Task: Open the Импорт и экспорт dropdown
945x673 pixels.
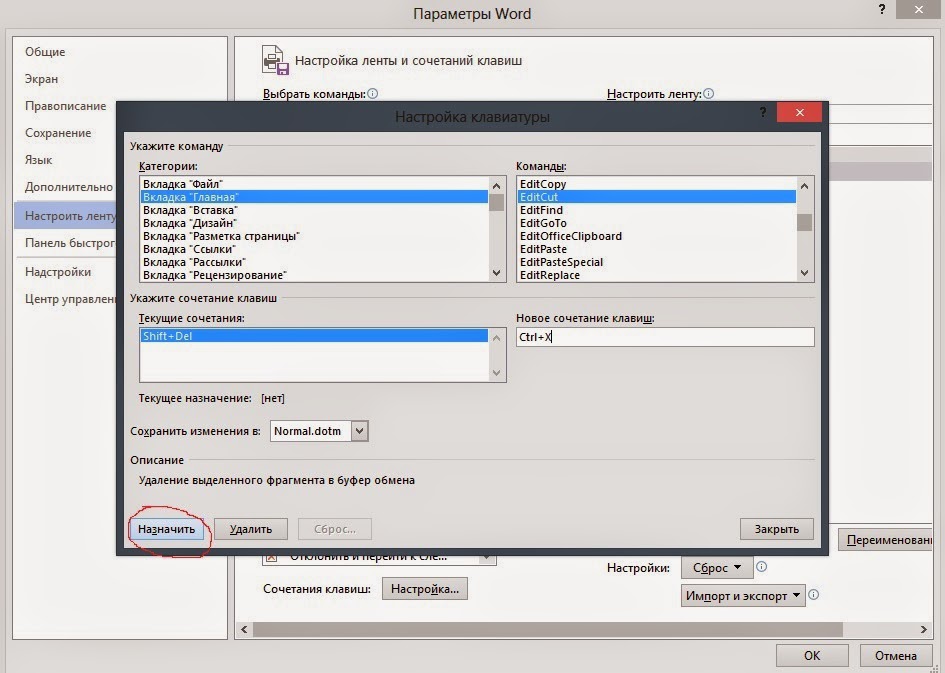Action: click(x=742, y=596)
